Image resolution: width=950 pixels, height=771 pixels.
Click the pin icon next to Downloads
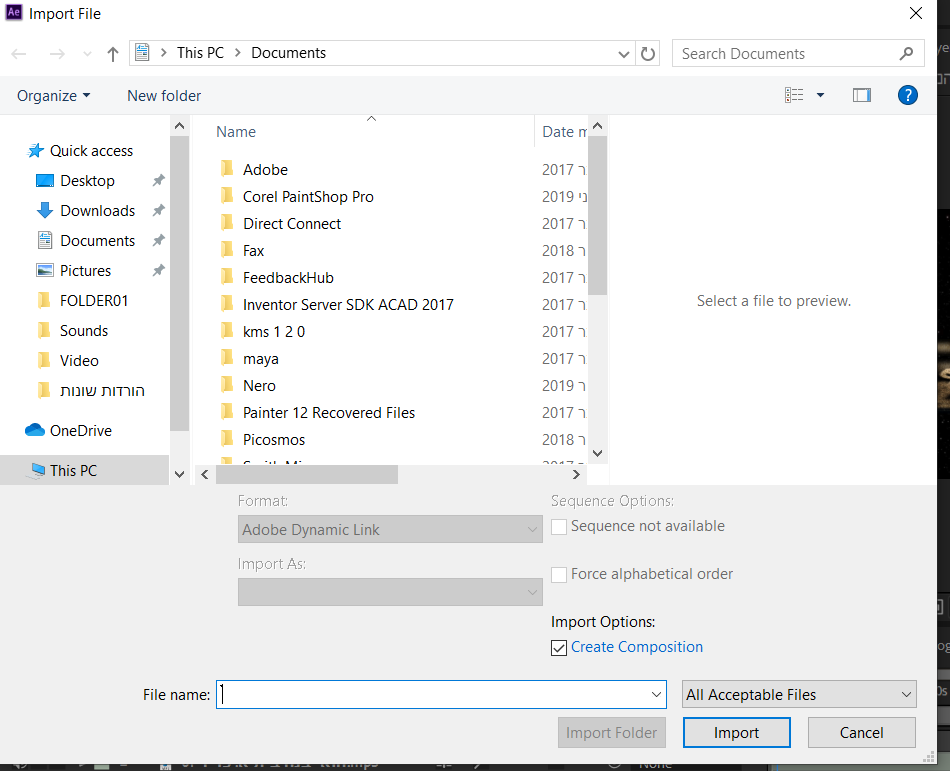point(159,210)
